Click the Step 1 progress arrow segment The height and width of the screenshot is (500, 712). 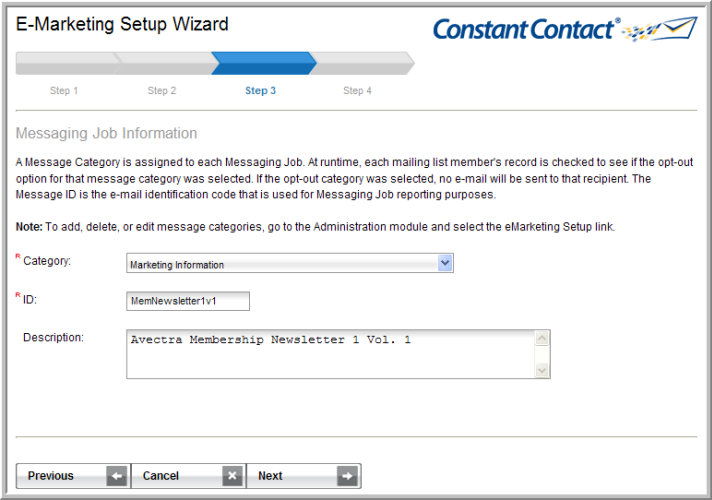pos(68,63)
